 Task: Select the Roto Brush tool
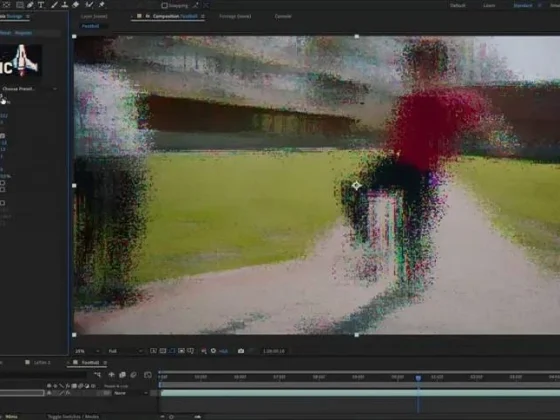89,5
